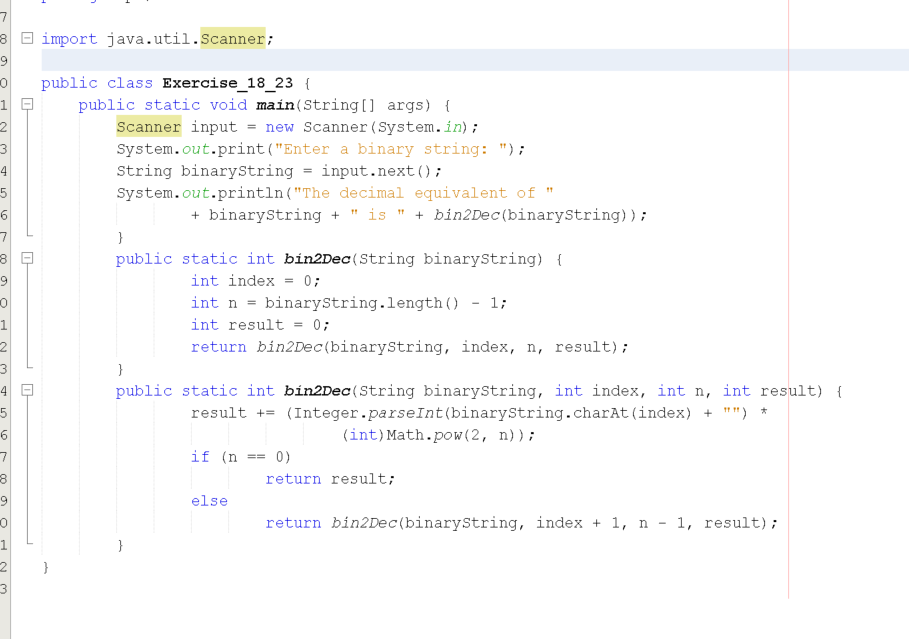Screen dimensions: 909x639
Task: Collapse the import java.util.Scanner fold
Action: [x=27, y=38]
